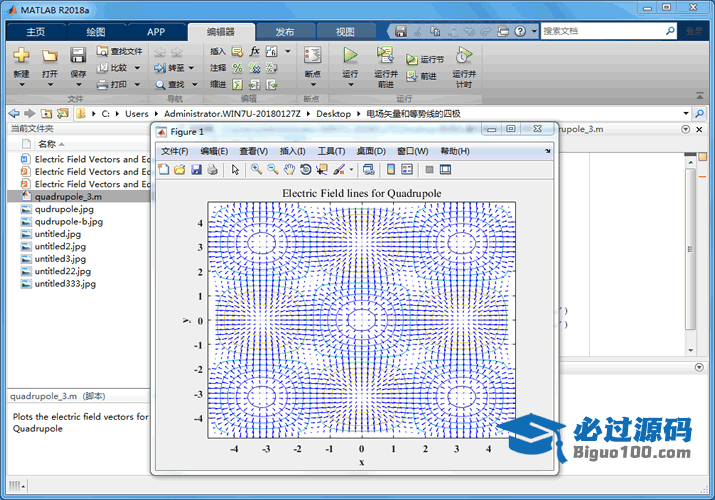
Task: Toggle Insert Colorbar in Figure 1 toolbar
Action: [x=391, y=170]
